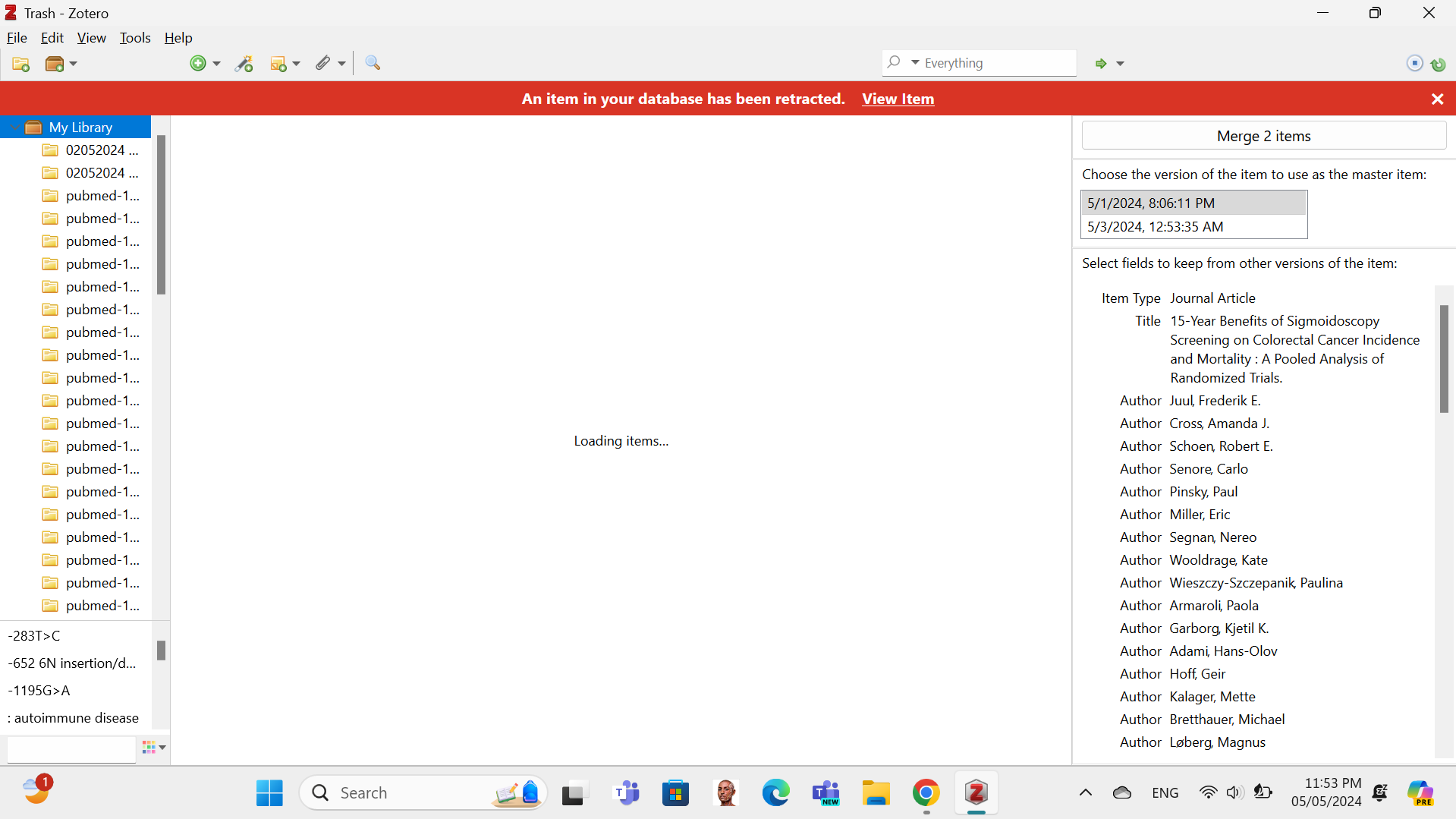Open the New Library toolbar icon
Image resolution: width=1456 pixels, height=819 pixels.
[x=55, y=64]
